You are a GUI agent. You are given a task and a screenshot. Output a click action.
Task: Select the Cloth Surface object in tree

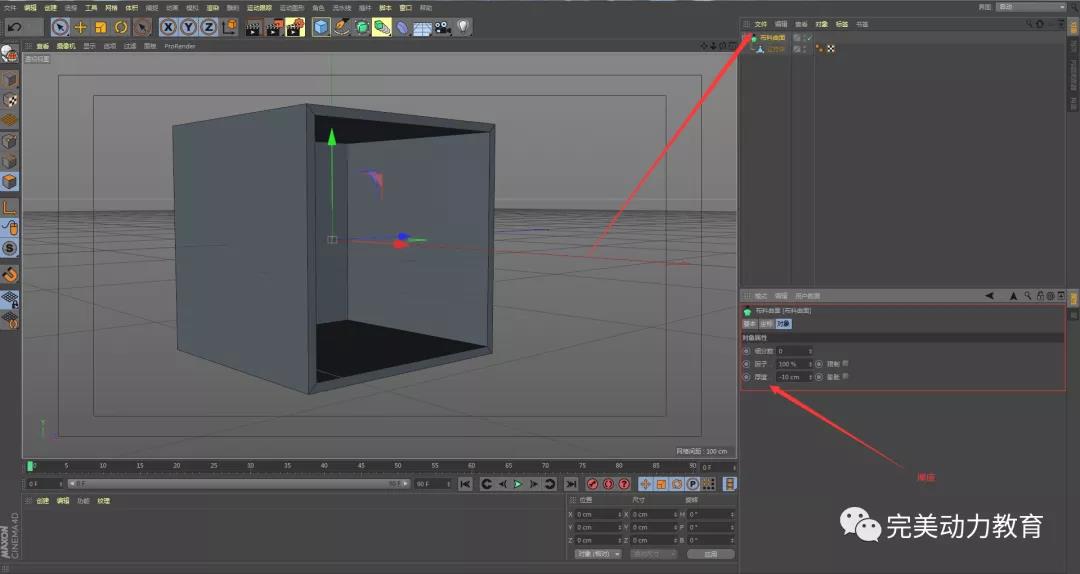(774, 37)
